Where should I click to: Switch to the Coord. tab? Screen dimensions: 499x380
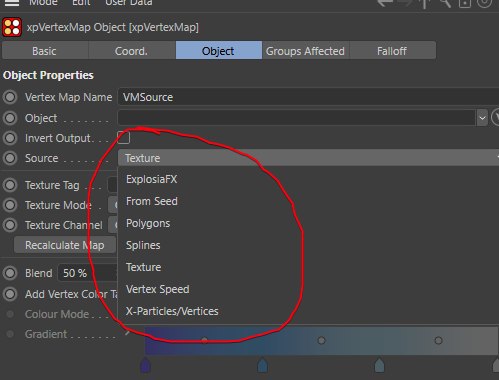pyautogui.click(x=132, y=51)
